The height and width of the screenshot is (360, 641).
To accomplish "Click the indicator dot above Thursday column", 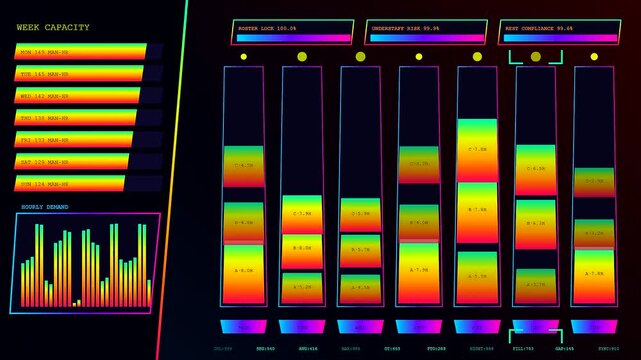I will tap(419, 57).
